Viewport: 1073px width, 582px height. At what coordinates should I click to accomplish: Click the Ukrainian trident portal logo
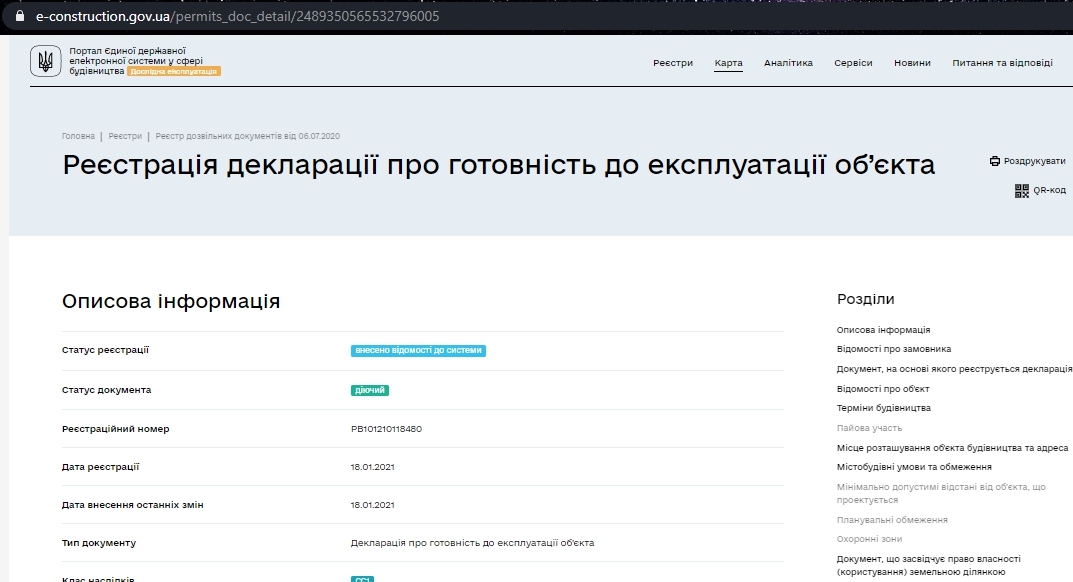(x=45, y=61)
